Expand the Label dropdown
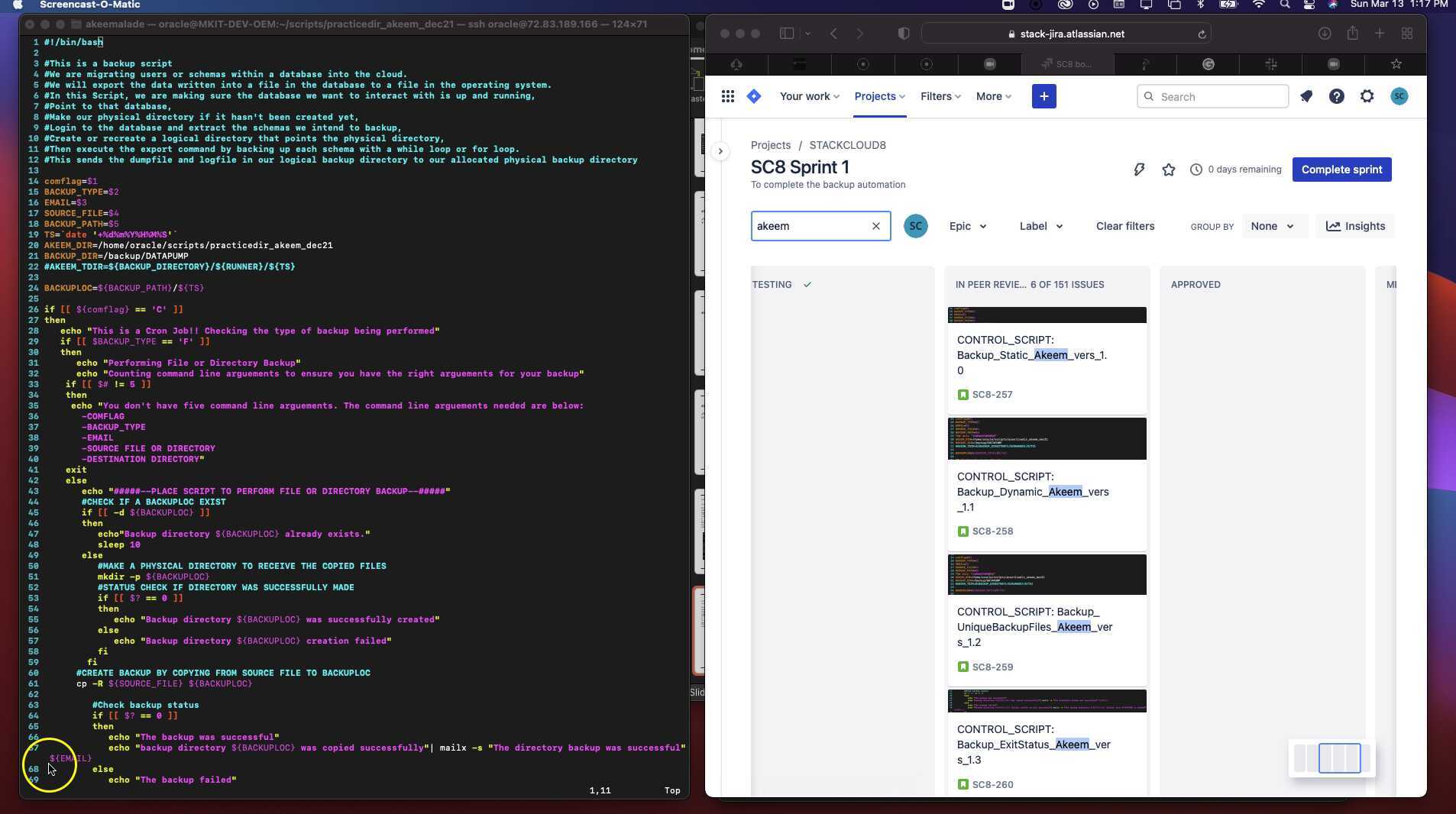Screen dimensions: 1456x814 [x=1040, y=226]
